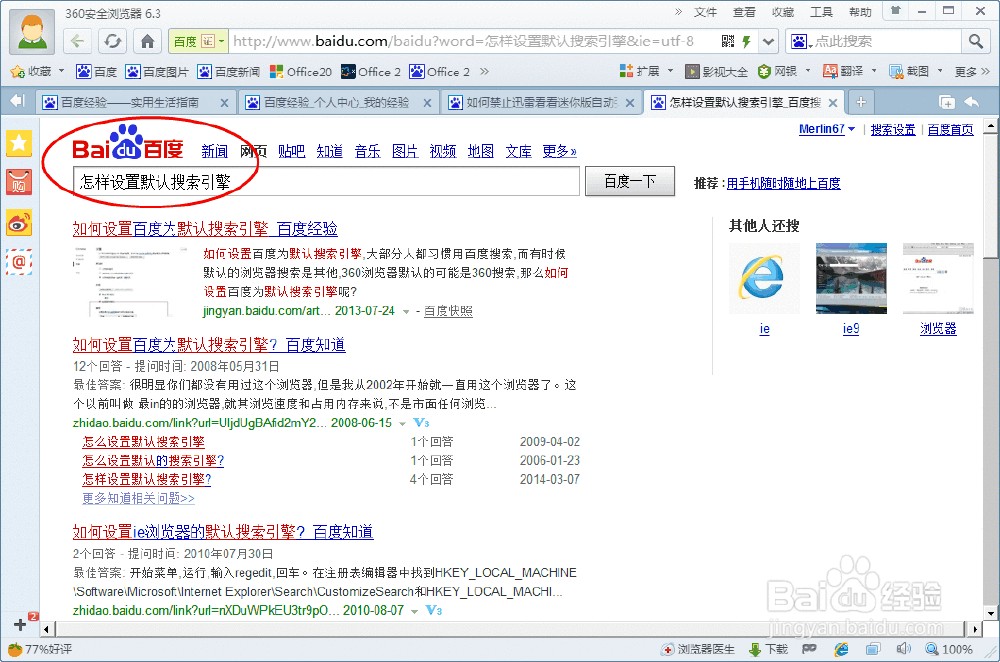
Task: Open the 100% zoom level control
Action: [x=950, y=649]
